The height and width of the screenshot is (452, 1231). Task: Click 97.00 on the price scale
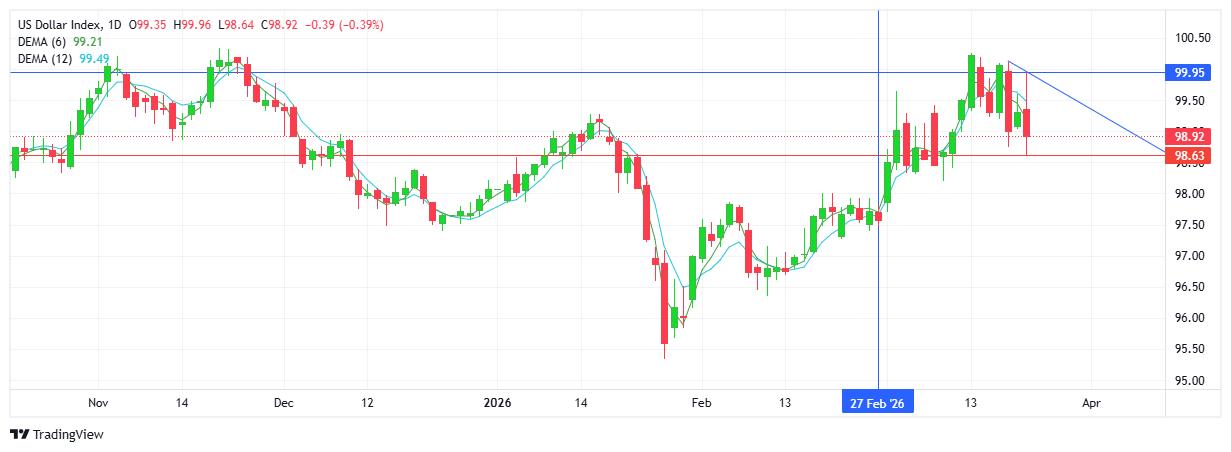click(1190, 256)
